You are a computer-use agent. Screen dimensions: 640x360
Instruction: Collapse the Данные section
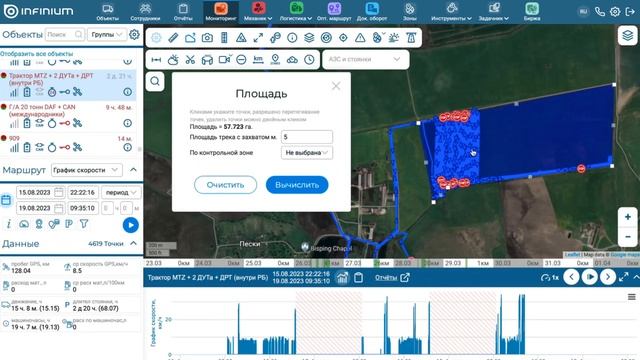pos(133,243)
